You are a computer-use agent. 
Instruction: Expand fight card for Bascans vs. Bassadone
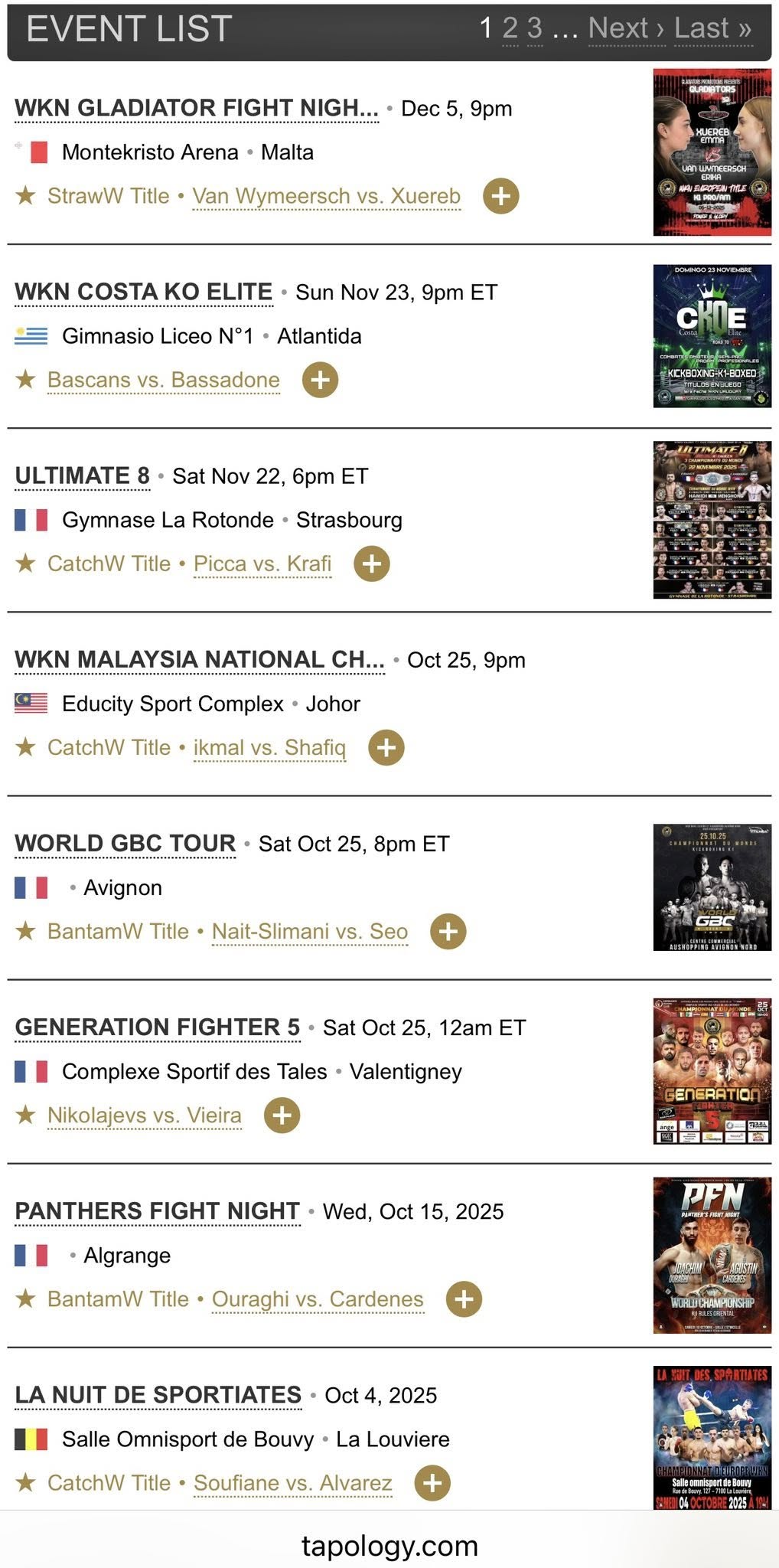(320, 380)
